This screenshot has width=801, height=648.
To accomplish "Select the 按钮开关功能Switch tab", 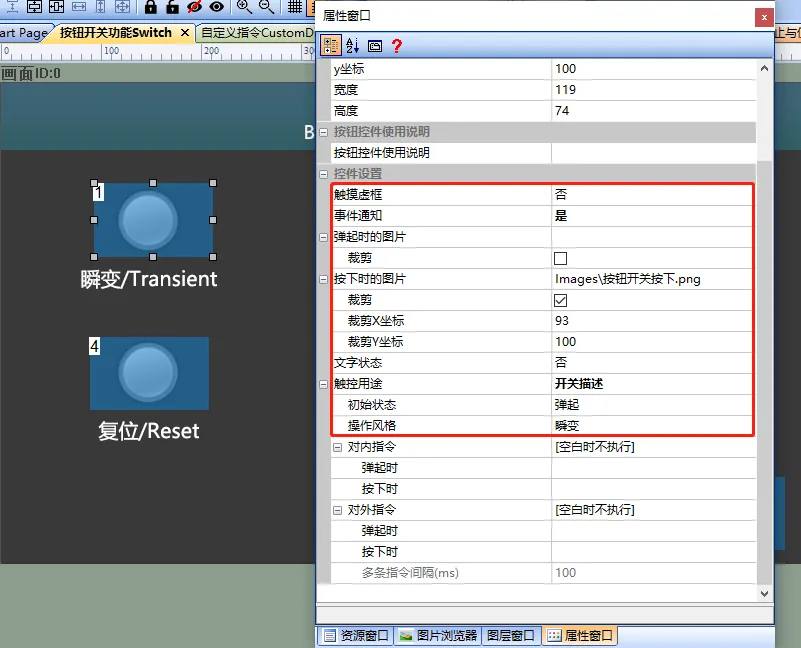I will [115, 33].
